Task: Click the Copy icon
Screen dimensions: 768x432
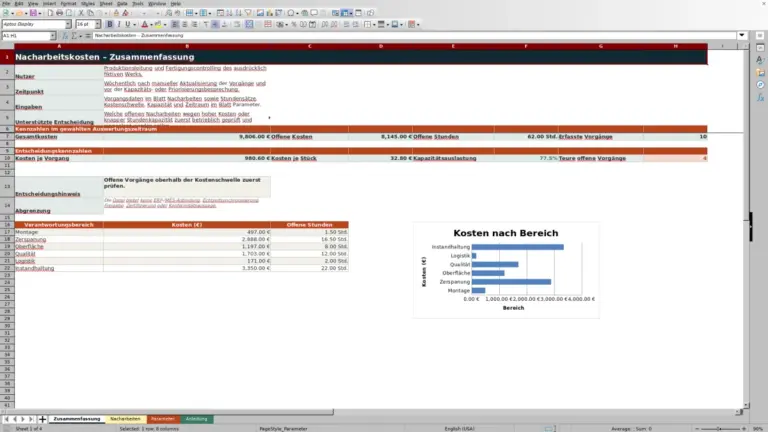Action: (x=91, y=13)
